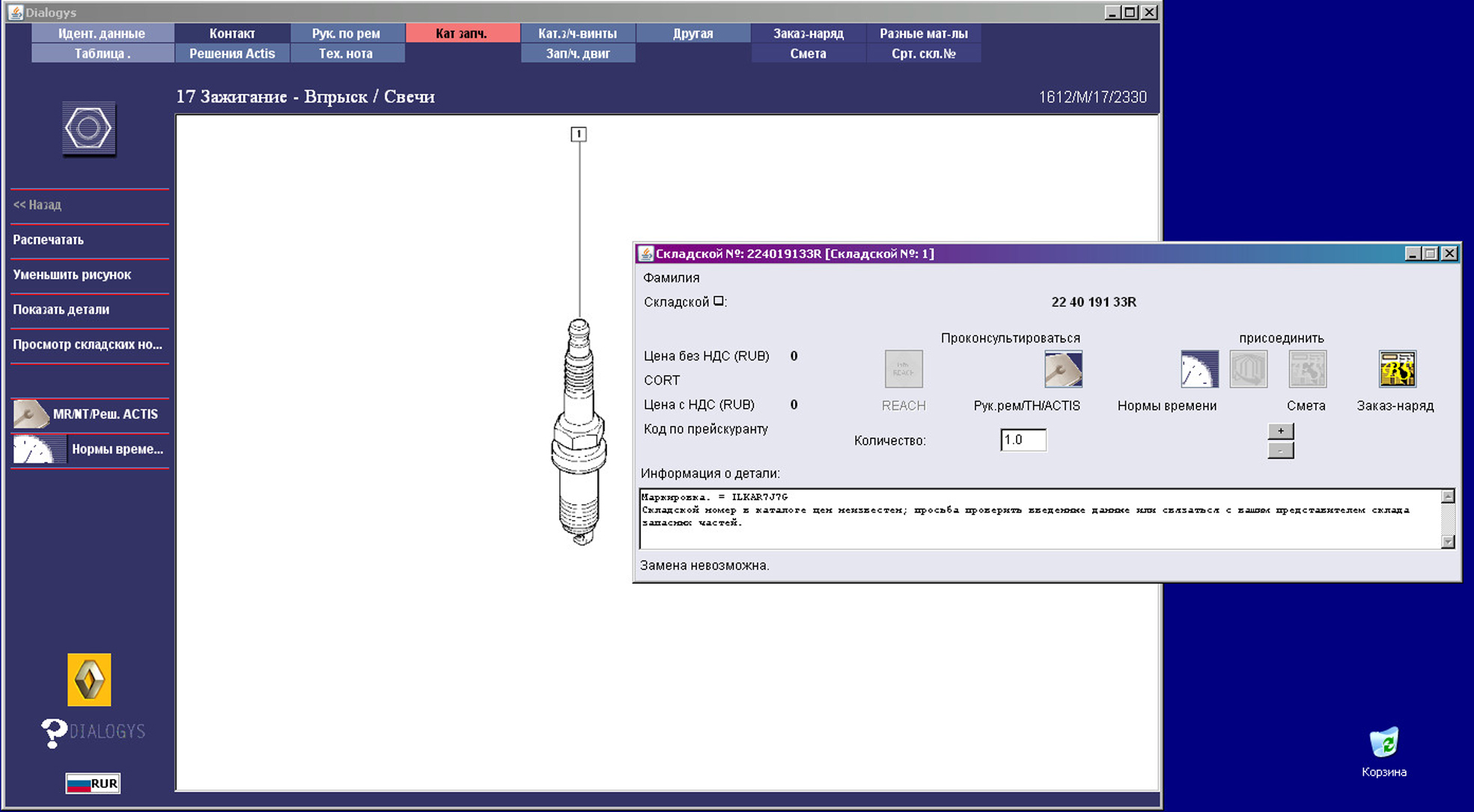Click Распечатать to print
The image size is (1474, 812).
(x=48, y=239)
